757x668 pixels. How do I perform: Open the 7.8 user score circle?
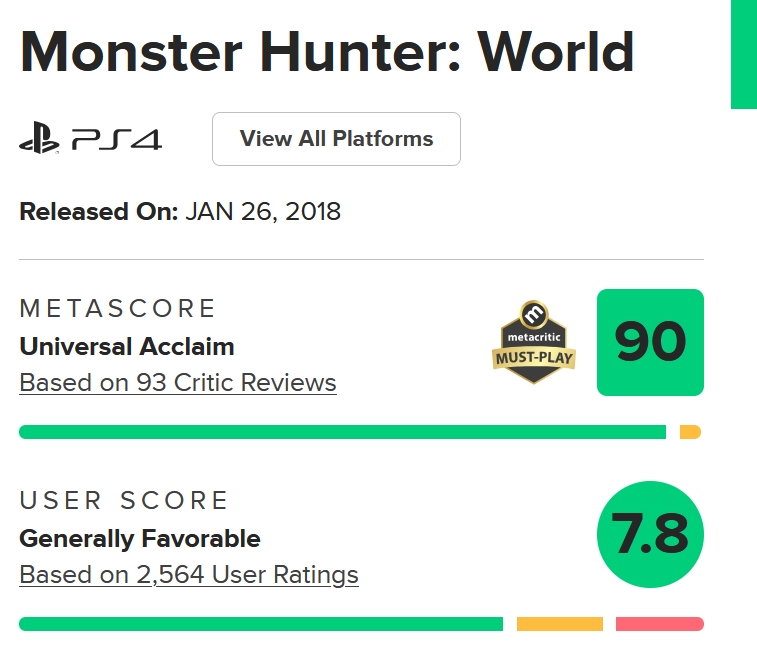[x=650, y=534]
